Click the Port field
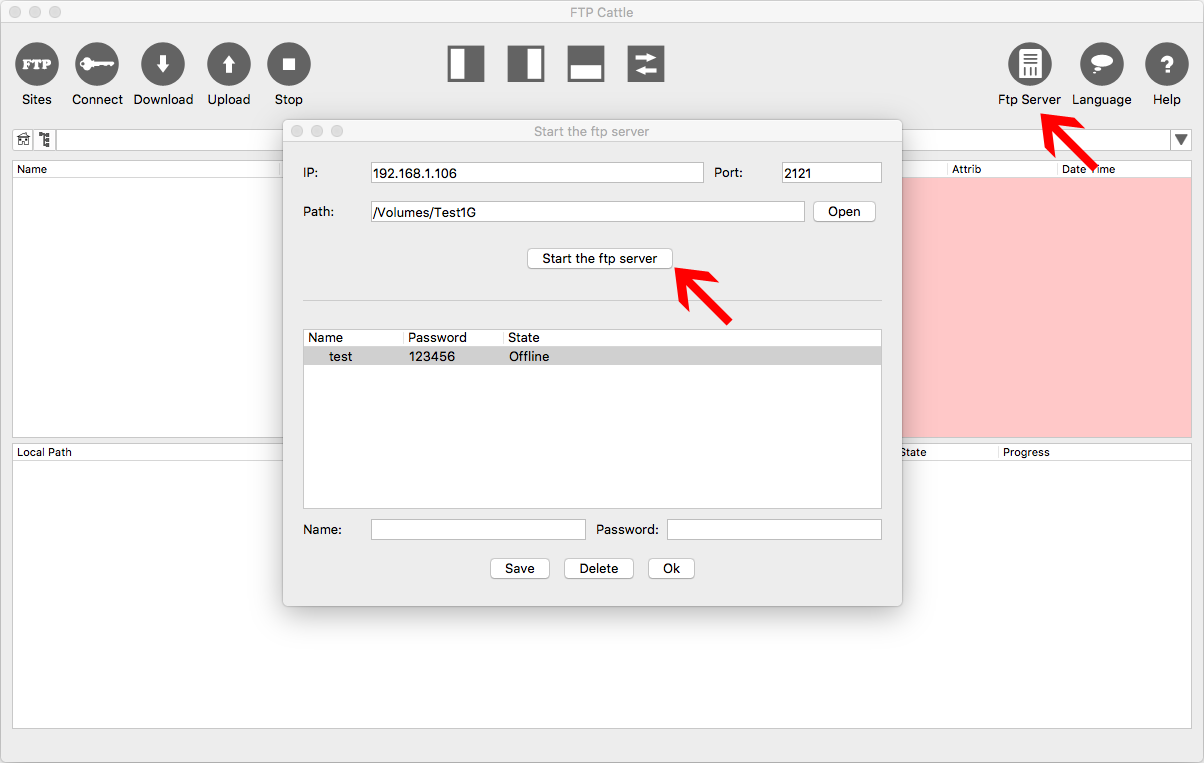The height and width of the screenshot is (763, 1204). pos(832,173)
